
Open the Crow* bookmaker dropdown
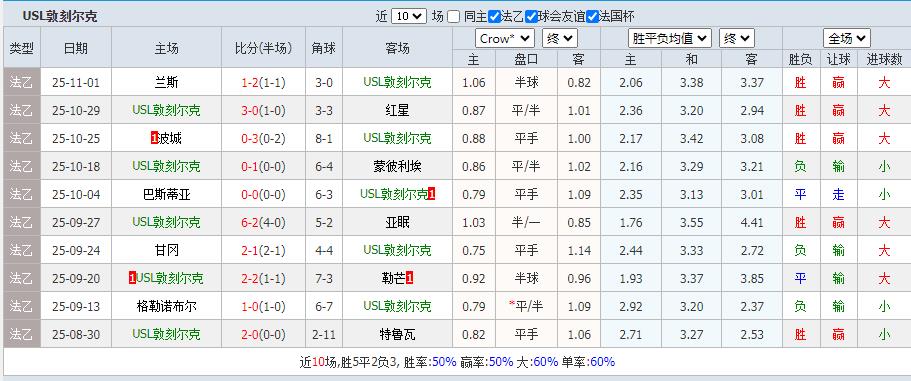(x=505, y=39)
